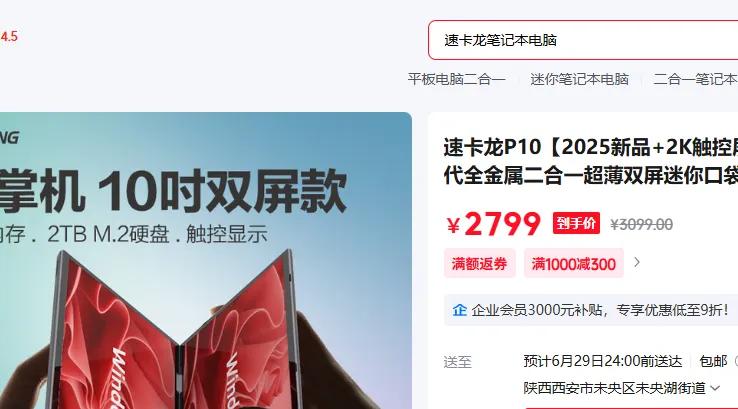
Task: Select the 二合一笔记本 search suggestion
Action: 696,79
